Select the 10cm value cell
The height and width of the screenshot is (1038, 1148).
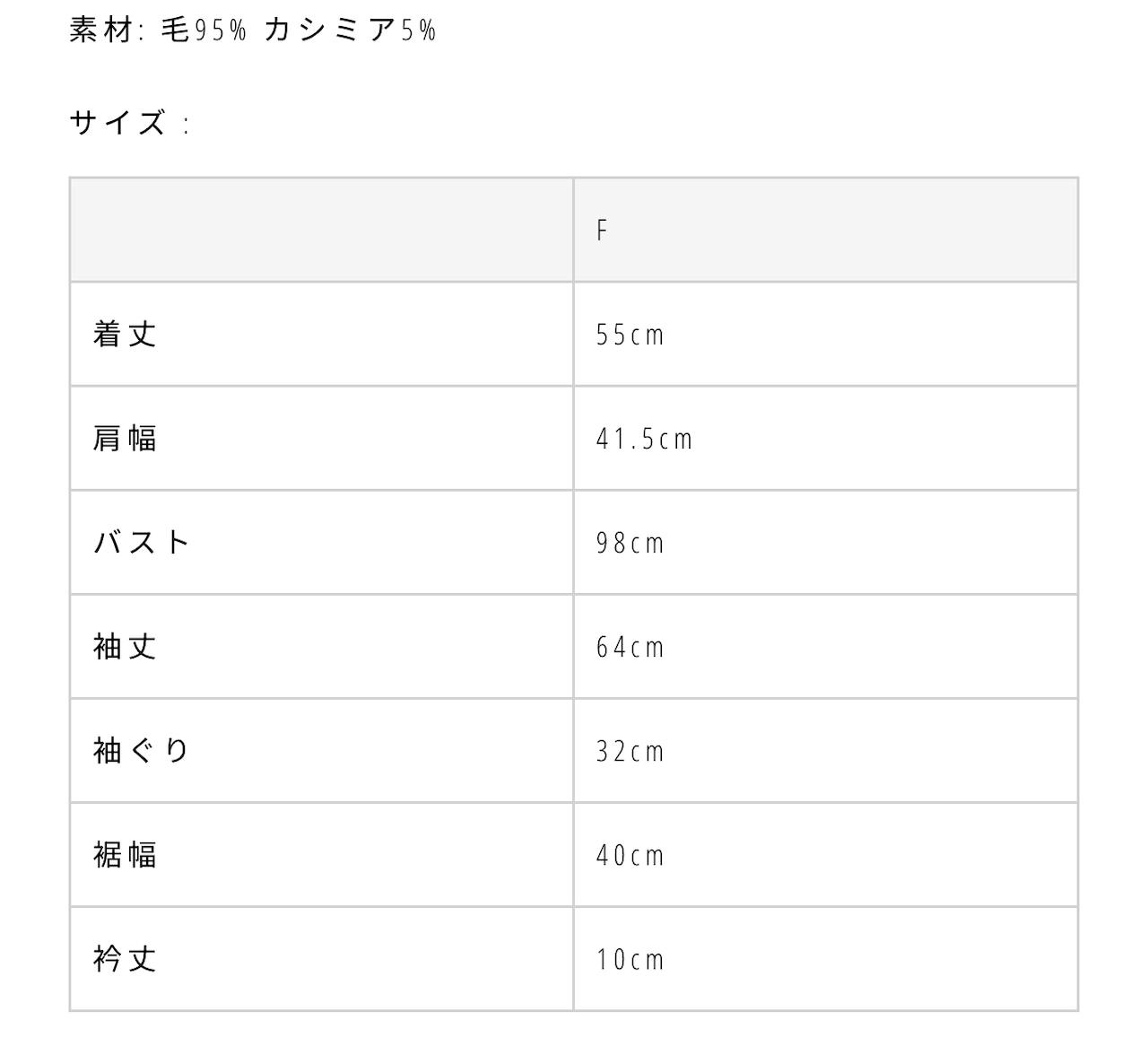pyautogui.click(x=630, y=960)
